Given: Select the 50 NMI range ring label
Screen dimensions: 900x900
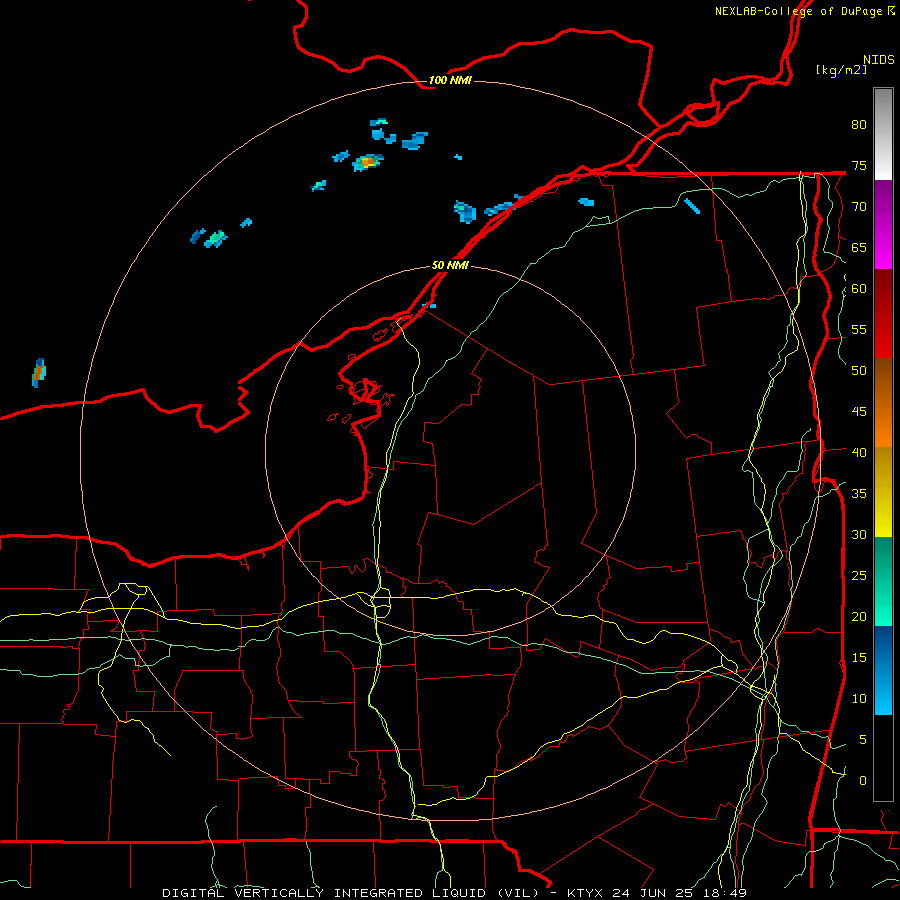Looking at the screenshot, I should pyautogui.click(x=450, y=265).
